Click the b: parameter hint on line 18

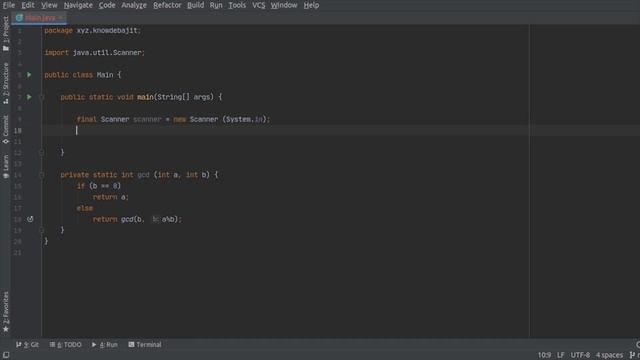point(156,220)
